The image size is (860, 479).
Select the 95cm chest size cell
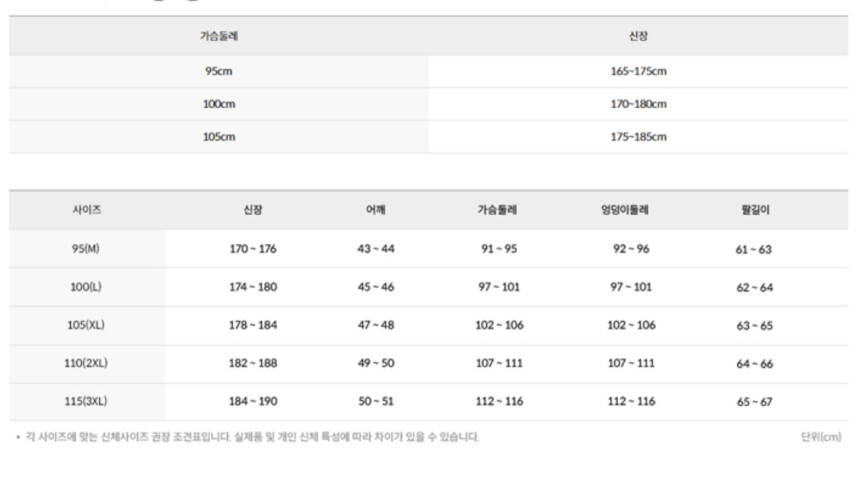(x=218, y=71)
